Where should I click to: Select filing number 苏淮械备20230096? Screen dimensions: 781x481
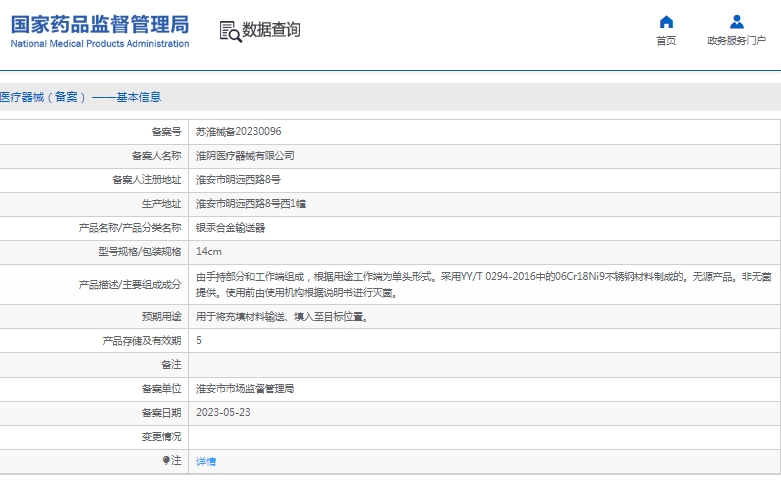click(239, 131)
